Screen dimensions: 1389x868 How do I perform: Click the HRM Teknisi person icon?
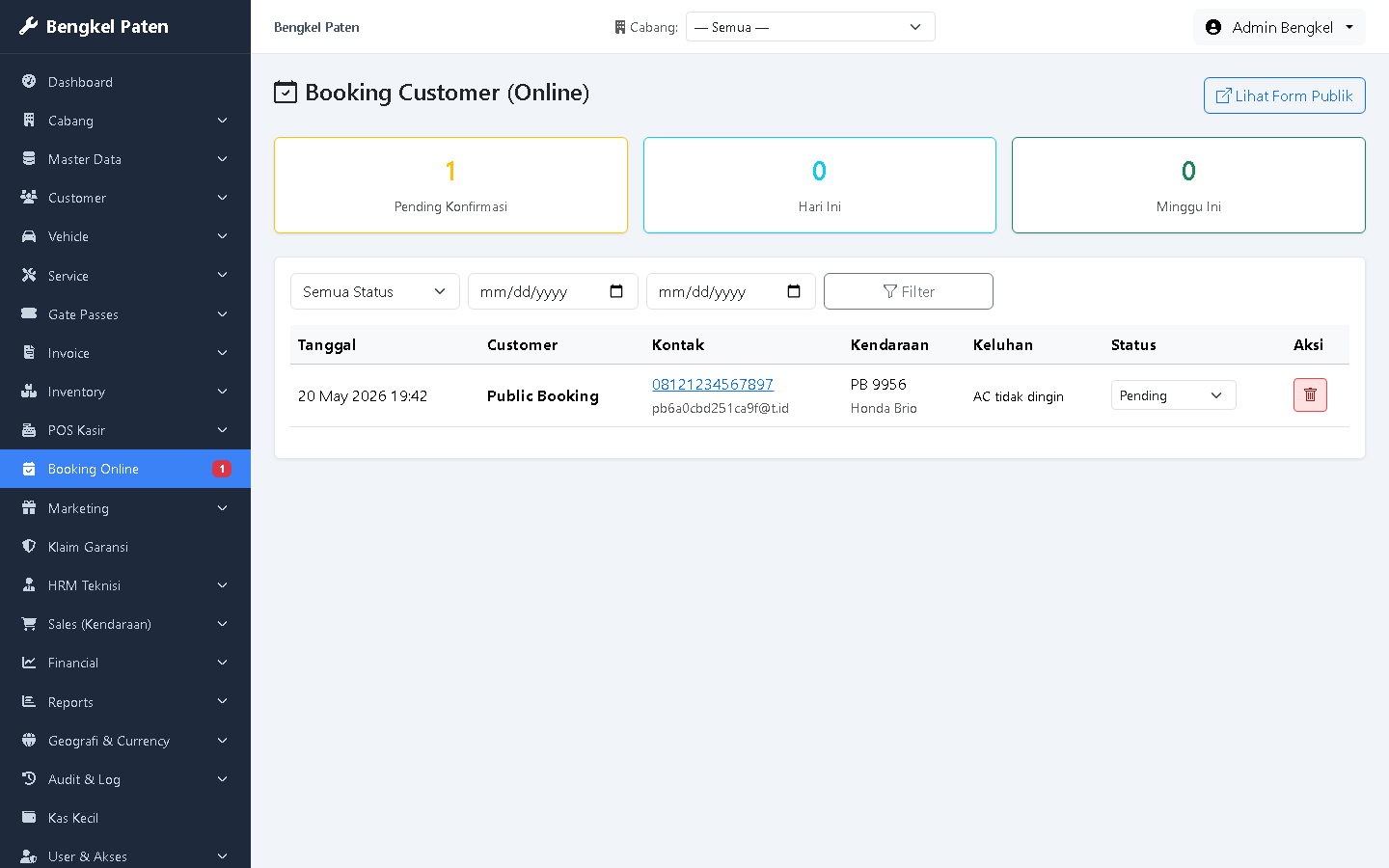point(29,585)
